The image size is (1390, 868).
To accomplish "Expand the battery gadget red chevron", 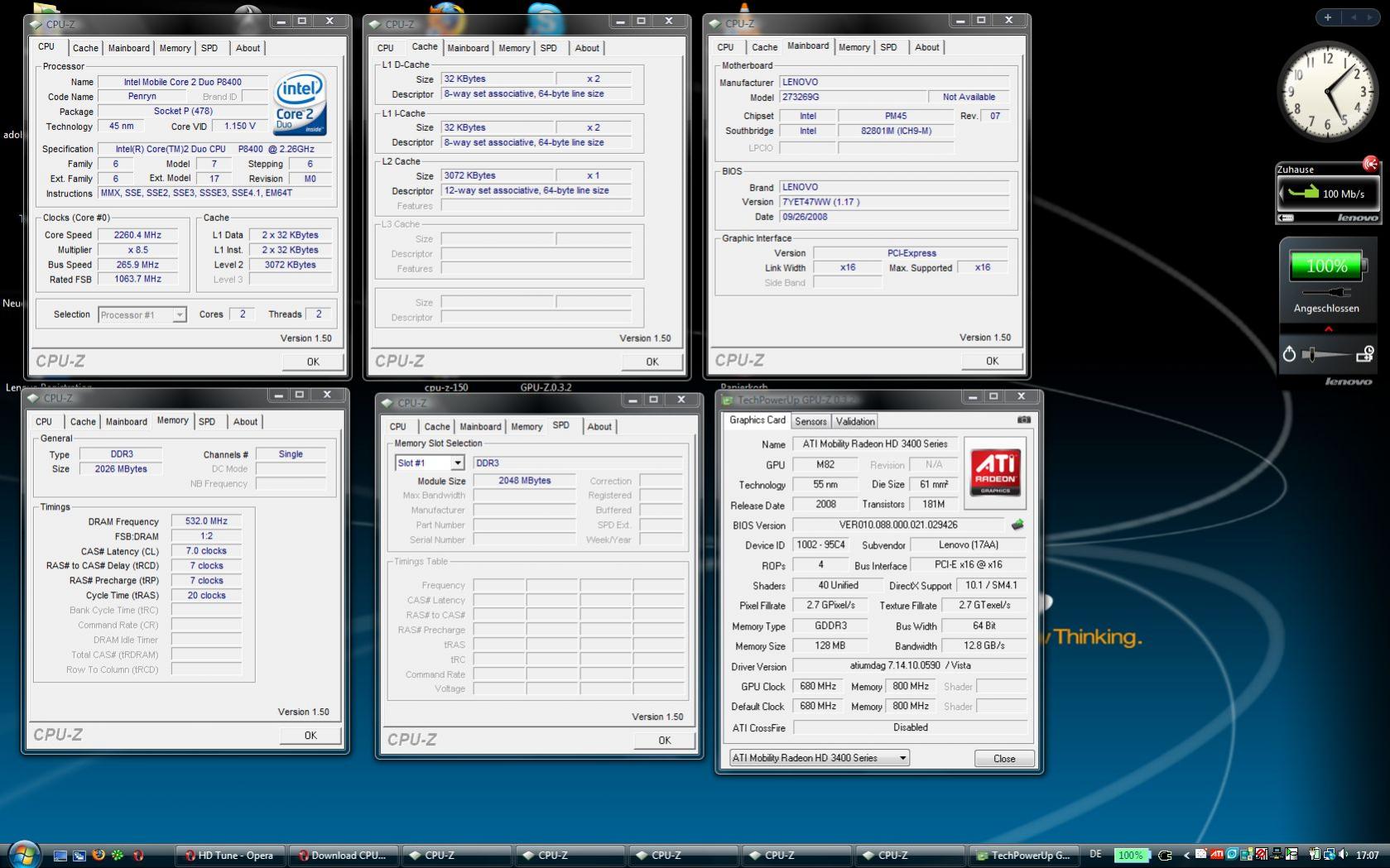I will (1328, 329).
